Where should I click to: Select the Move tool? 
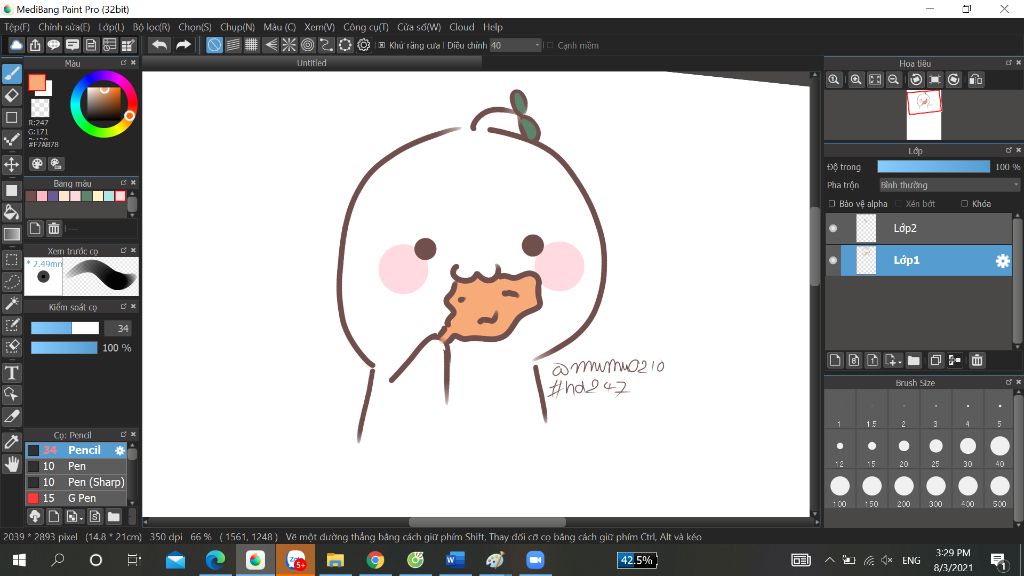click(x=12, y=164)
